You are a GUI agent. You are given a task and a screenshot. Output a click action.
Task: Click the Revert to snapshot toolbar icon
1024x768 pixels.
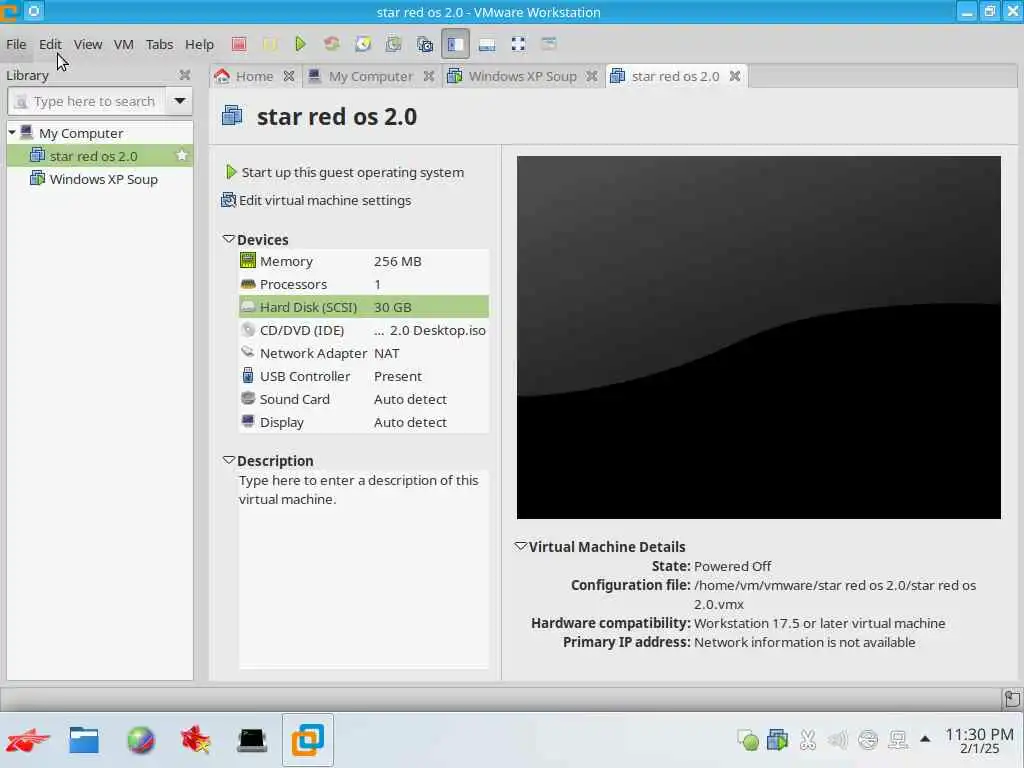(x=393, y=44)
